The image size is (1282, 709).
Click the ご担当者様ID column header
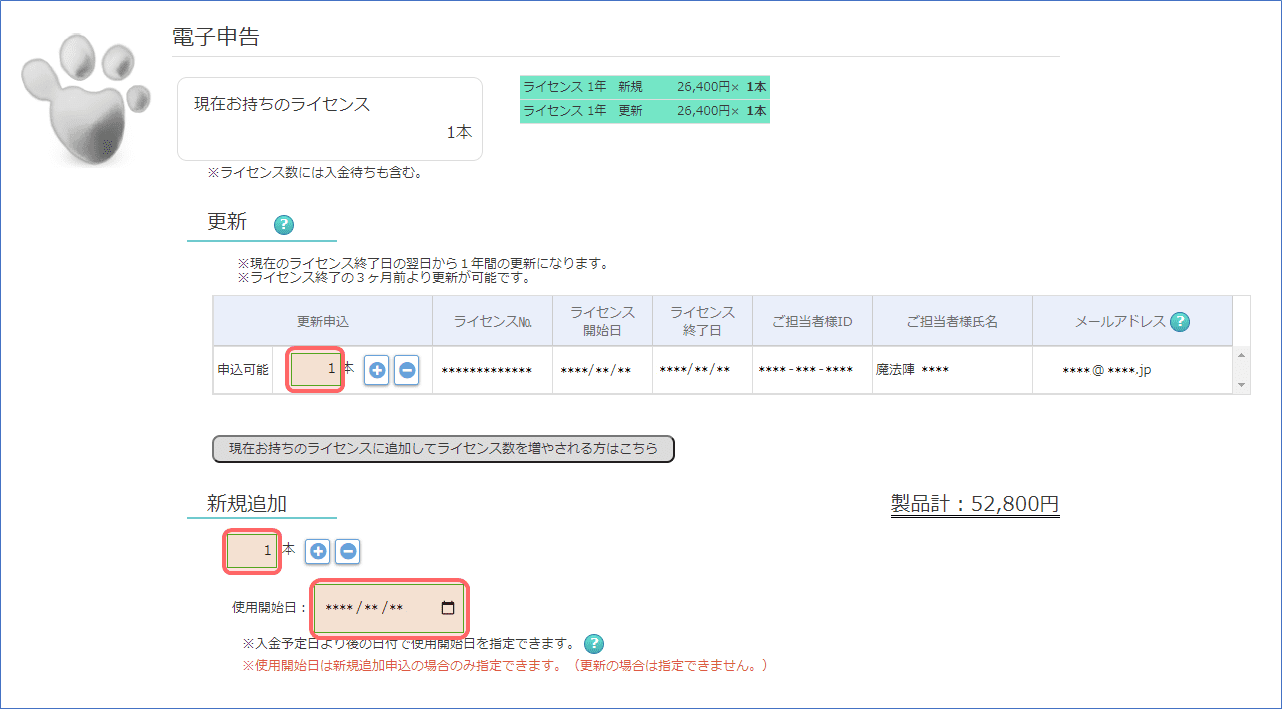812,321
